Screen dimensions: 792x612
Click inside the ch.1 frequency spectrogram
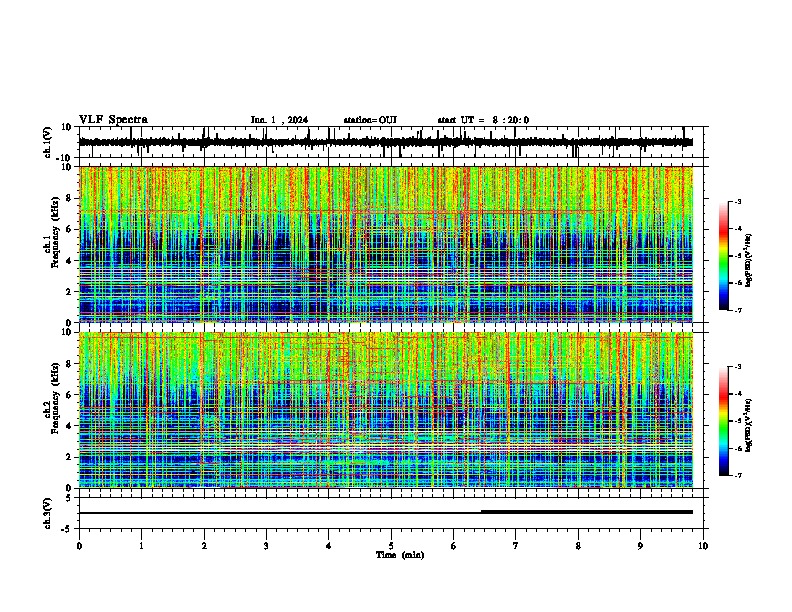point(386,244)
